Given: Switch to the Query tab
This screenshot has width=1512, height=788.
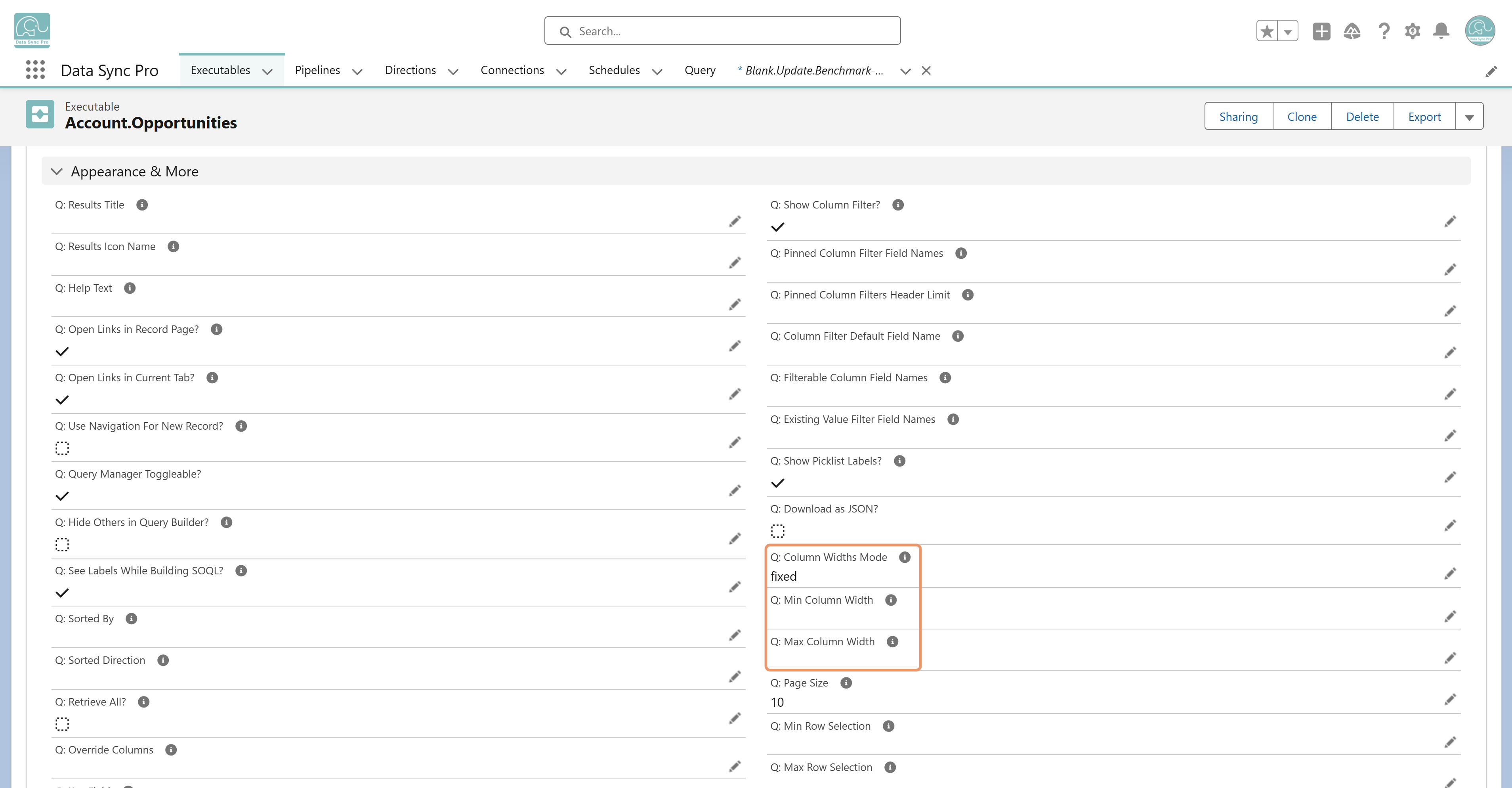Looking at the screenshot, I should [x=700, y=70].
